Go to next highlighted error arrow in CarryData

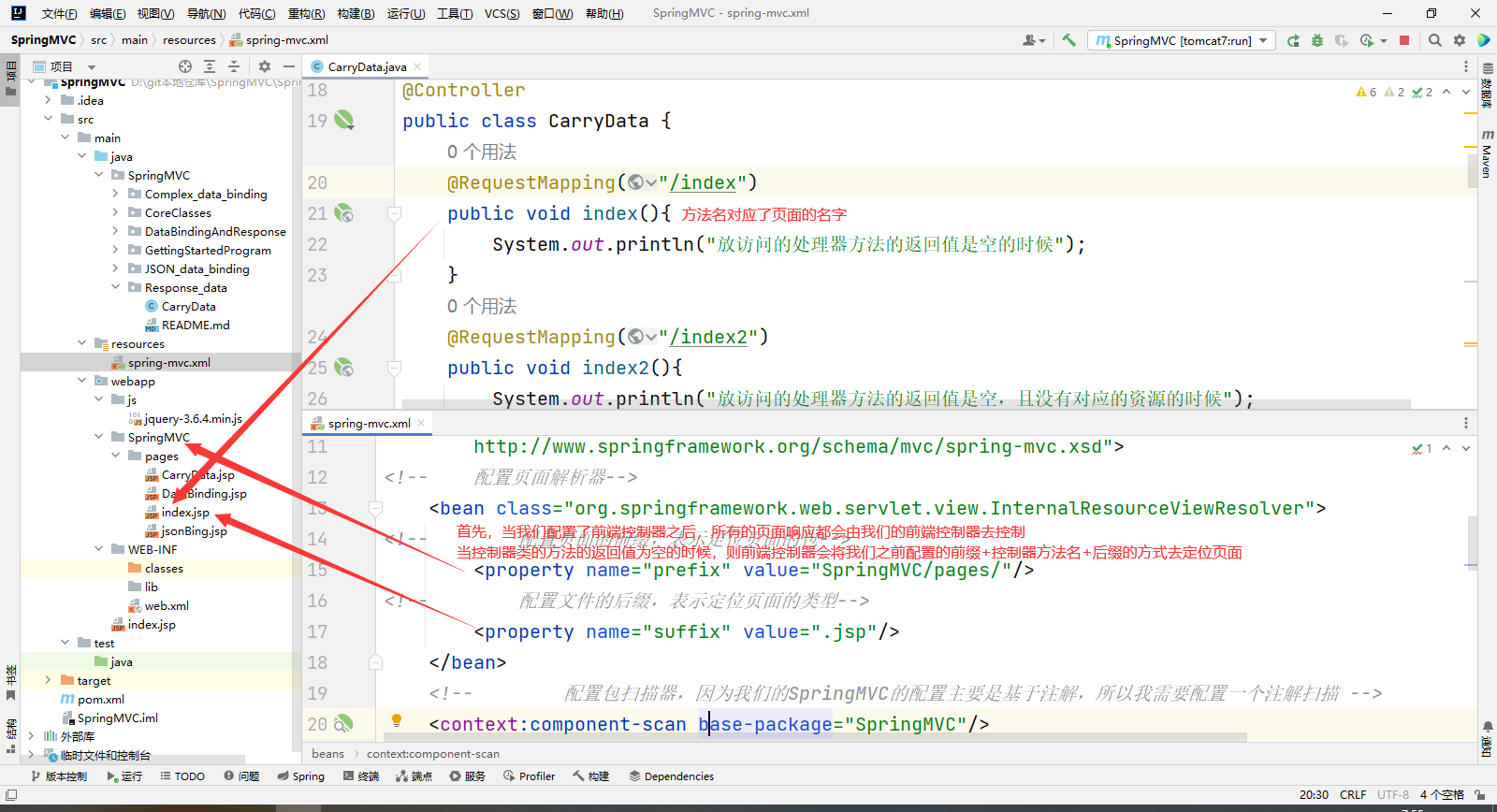tap(1466, 92)
